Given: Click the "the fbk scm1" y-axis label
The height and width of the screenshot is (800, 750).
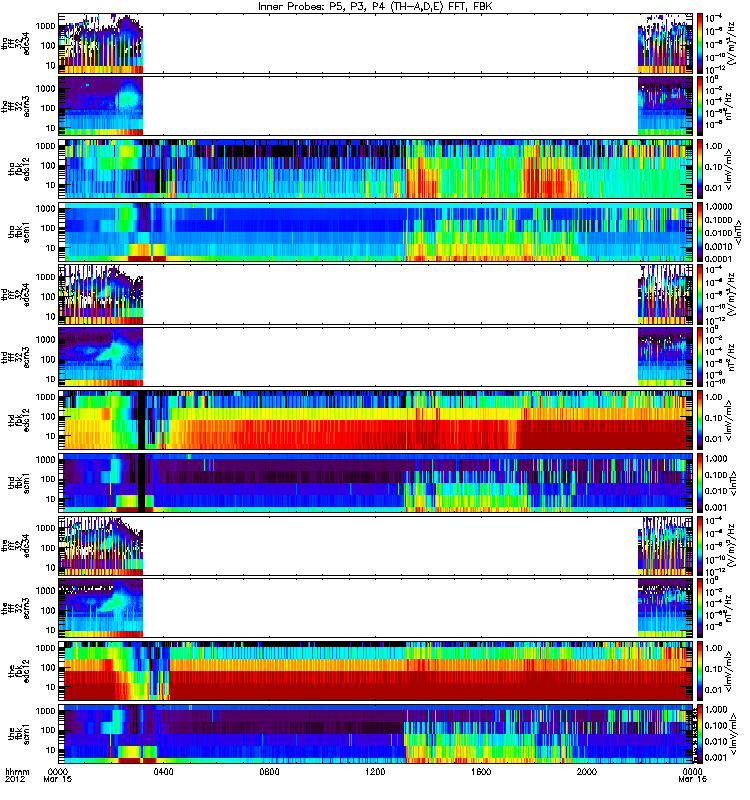Looking at the screenshot, I should (x=19, y=734).
